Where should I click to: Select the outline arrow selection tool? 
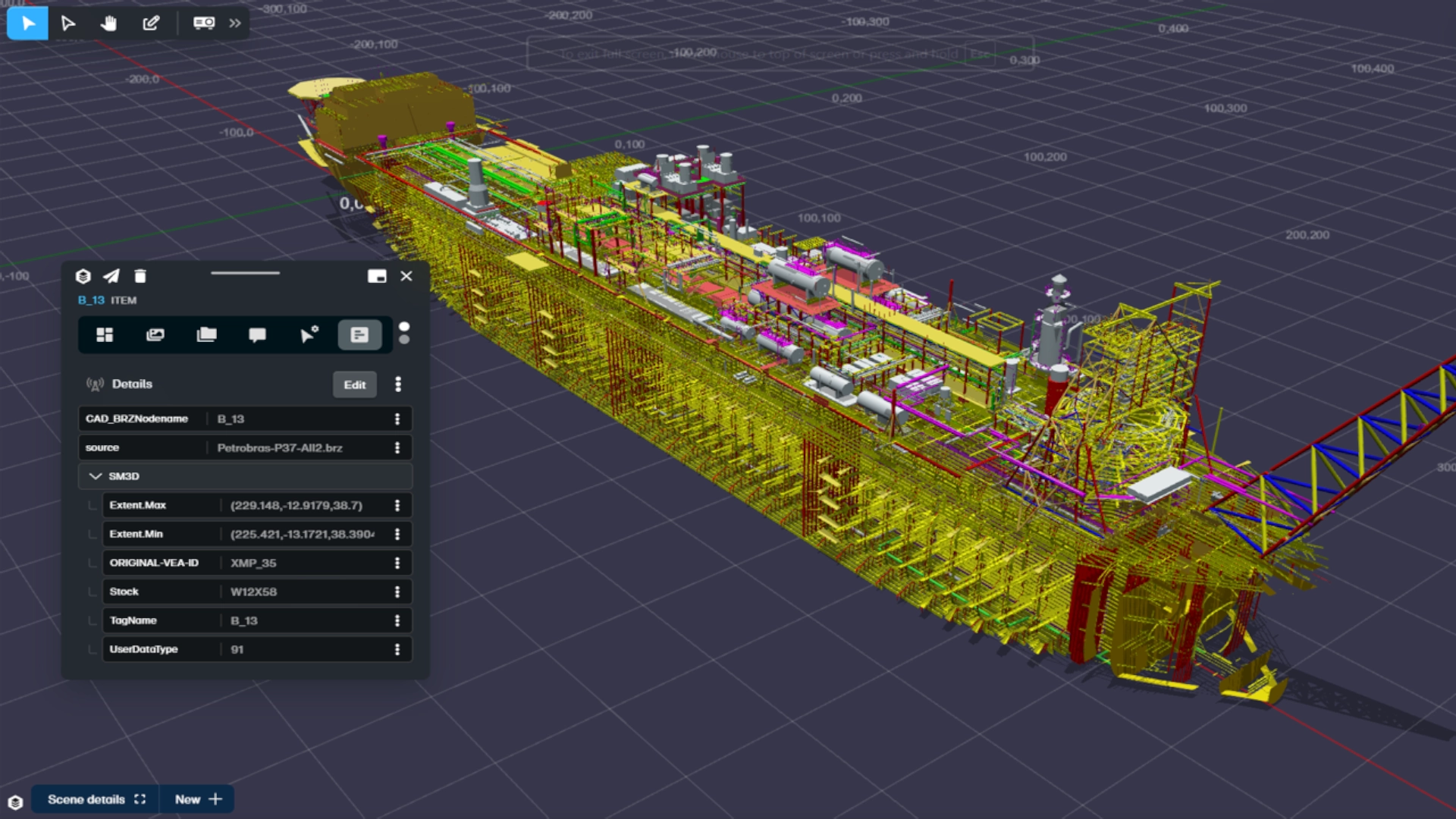click(68, 23)
